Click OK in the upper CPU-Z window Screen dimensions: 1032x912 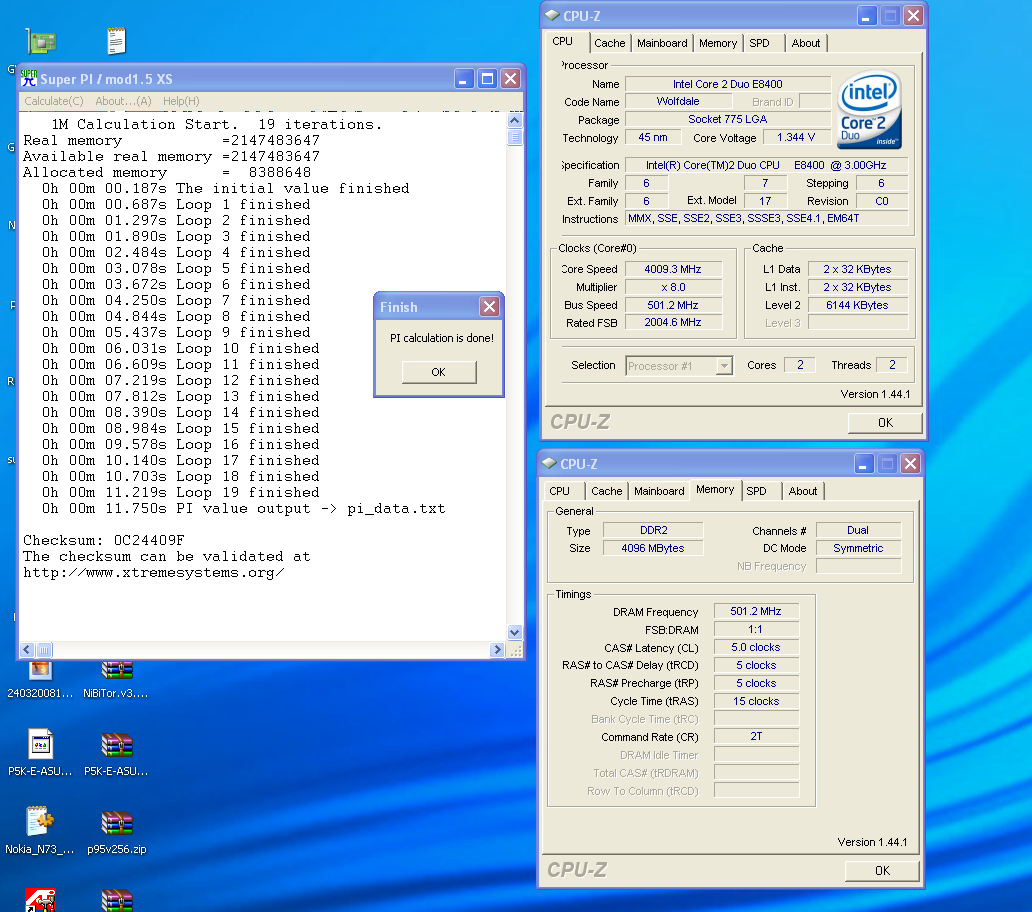click(885, 422)
